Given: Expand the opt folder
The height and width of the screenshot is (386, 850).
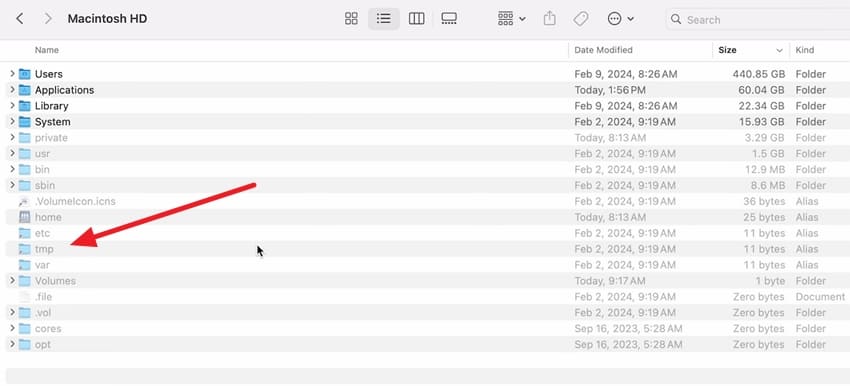Looking at the screenshot, I should (x=12, y=344).
